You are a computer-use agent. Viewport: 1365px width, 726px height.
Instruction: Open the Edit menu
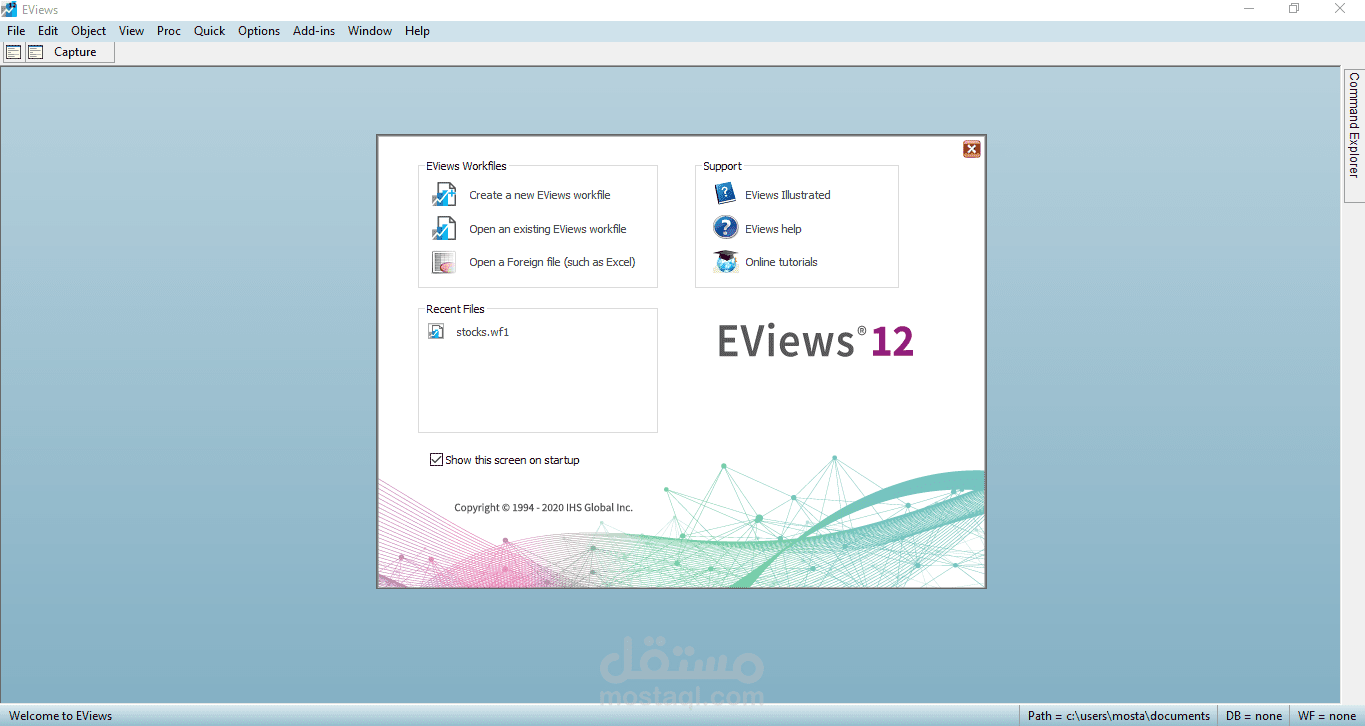click(48, 31)
